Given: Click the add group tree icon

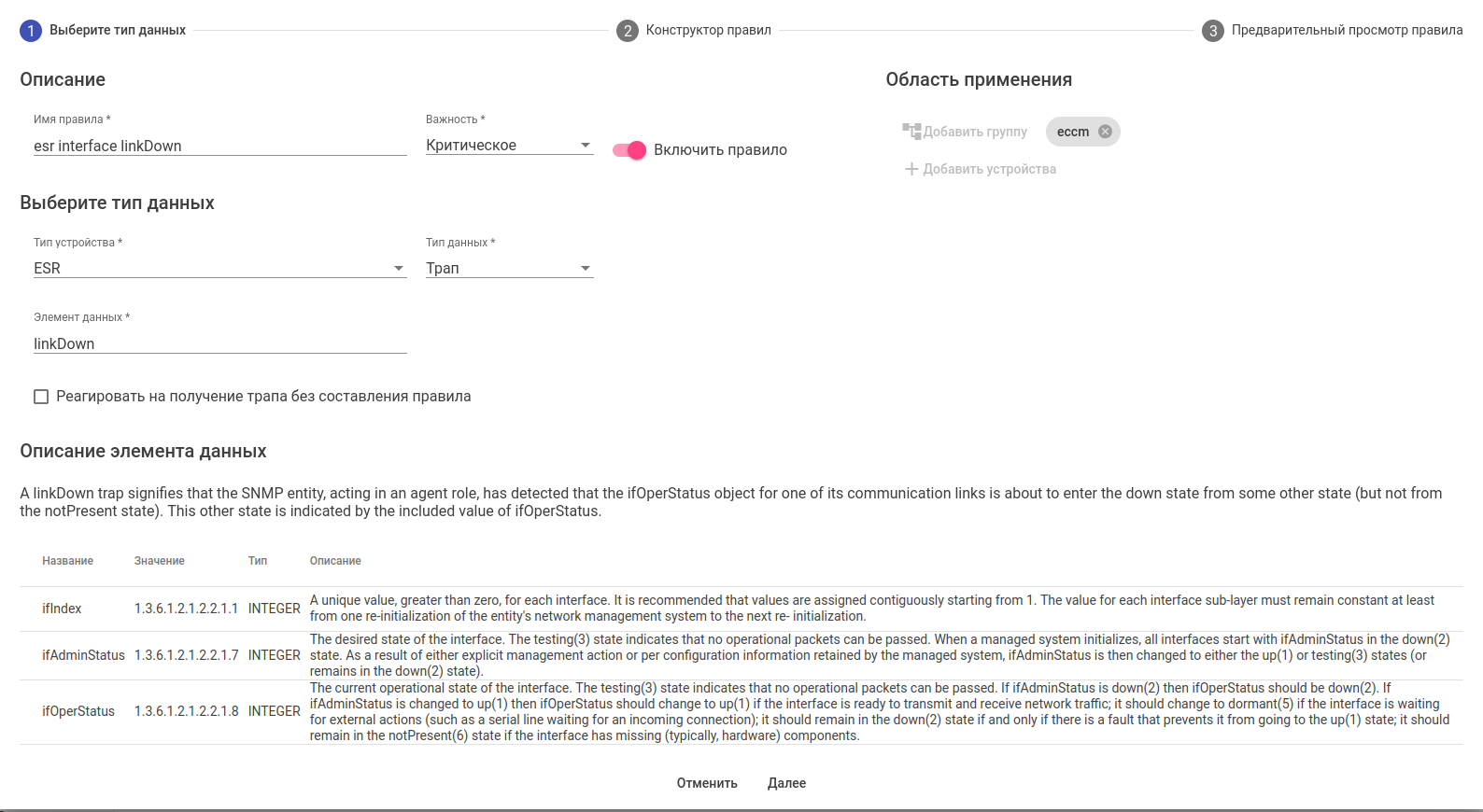Looking at the screenshot, I should 911,132.
